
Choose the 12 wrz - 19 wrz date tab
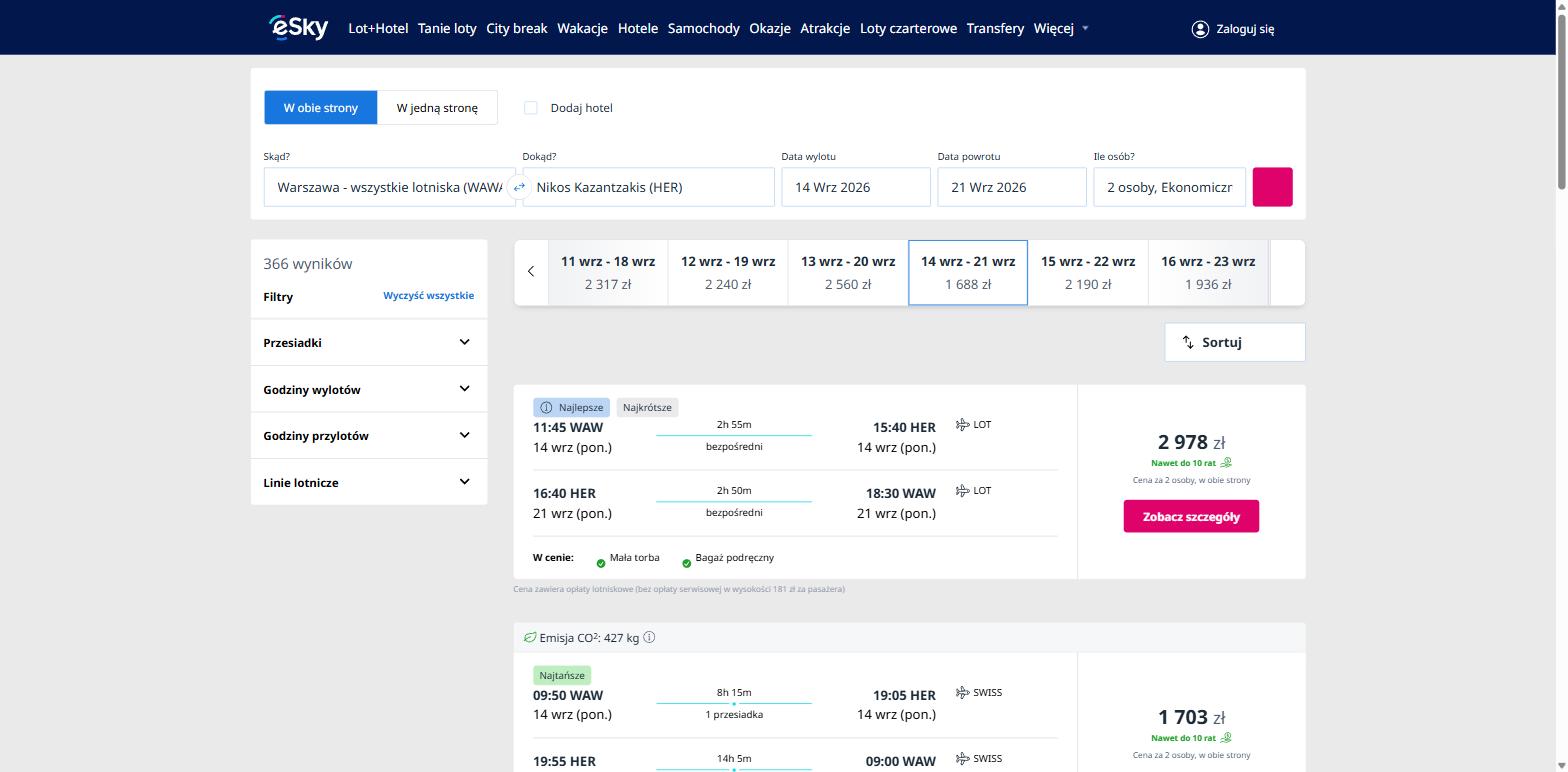click(x=728, y=272)
